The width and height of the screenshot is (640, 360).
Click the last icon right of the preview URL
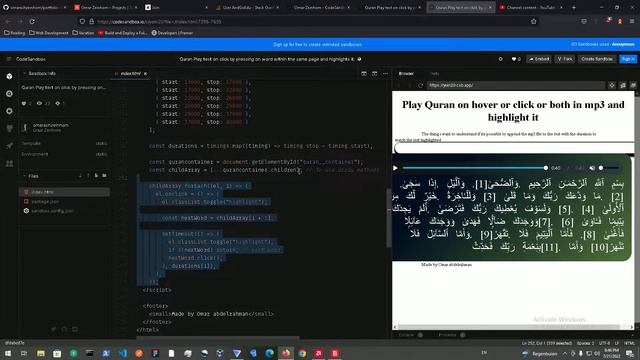633,85
